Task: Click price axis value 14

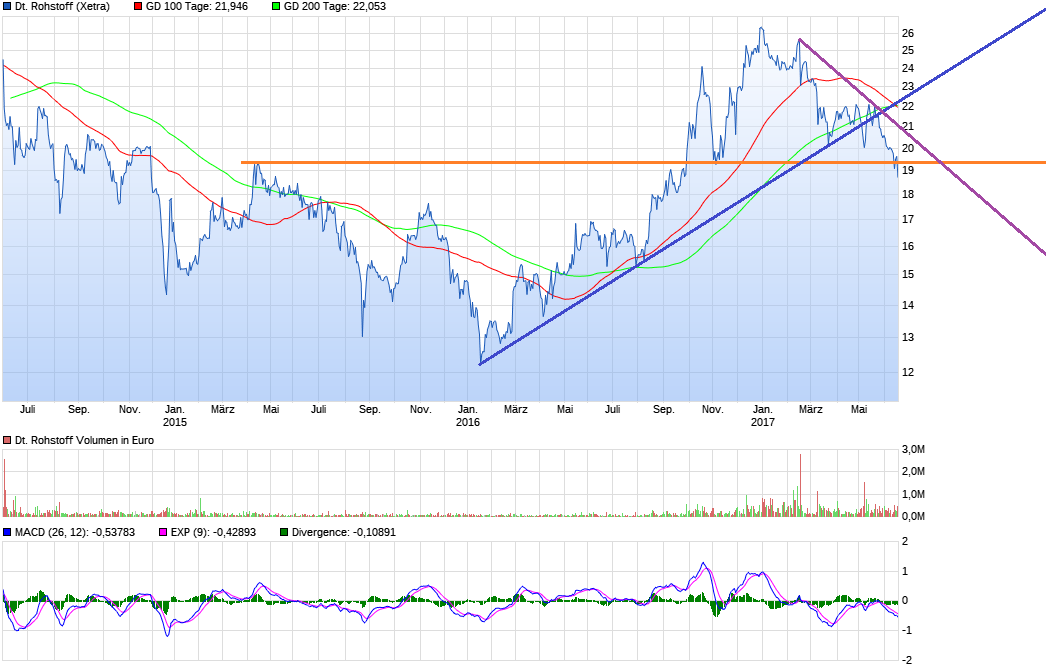Action: [908, 305]
